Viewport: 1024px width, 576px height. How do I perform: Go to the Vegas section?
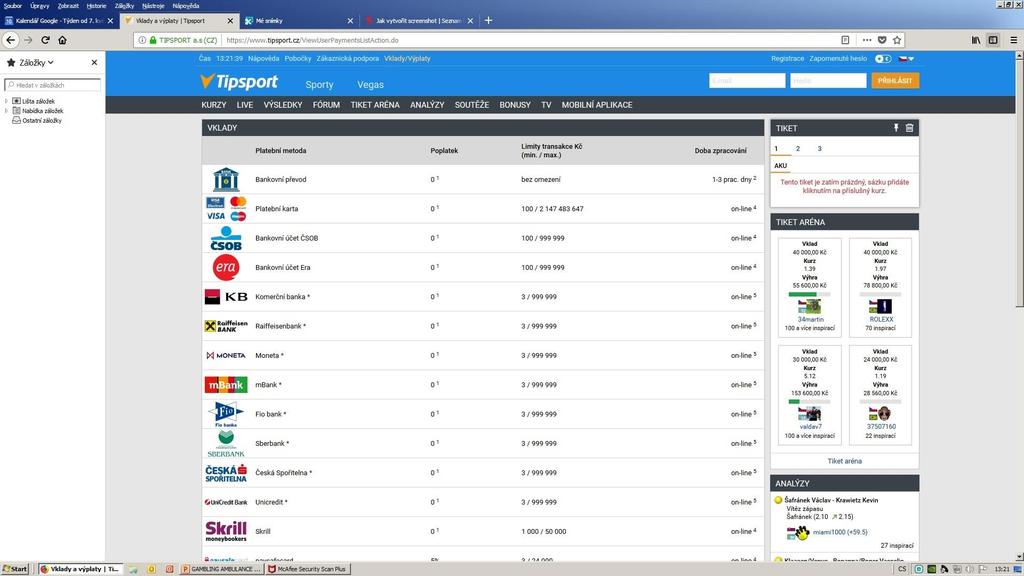pyautogui.click(x=370, y=84)
